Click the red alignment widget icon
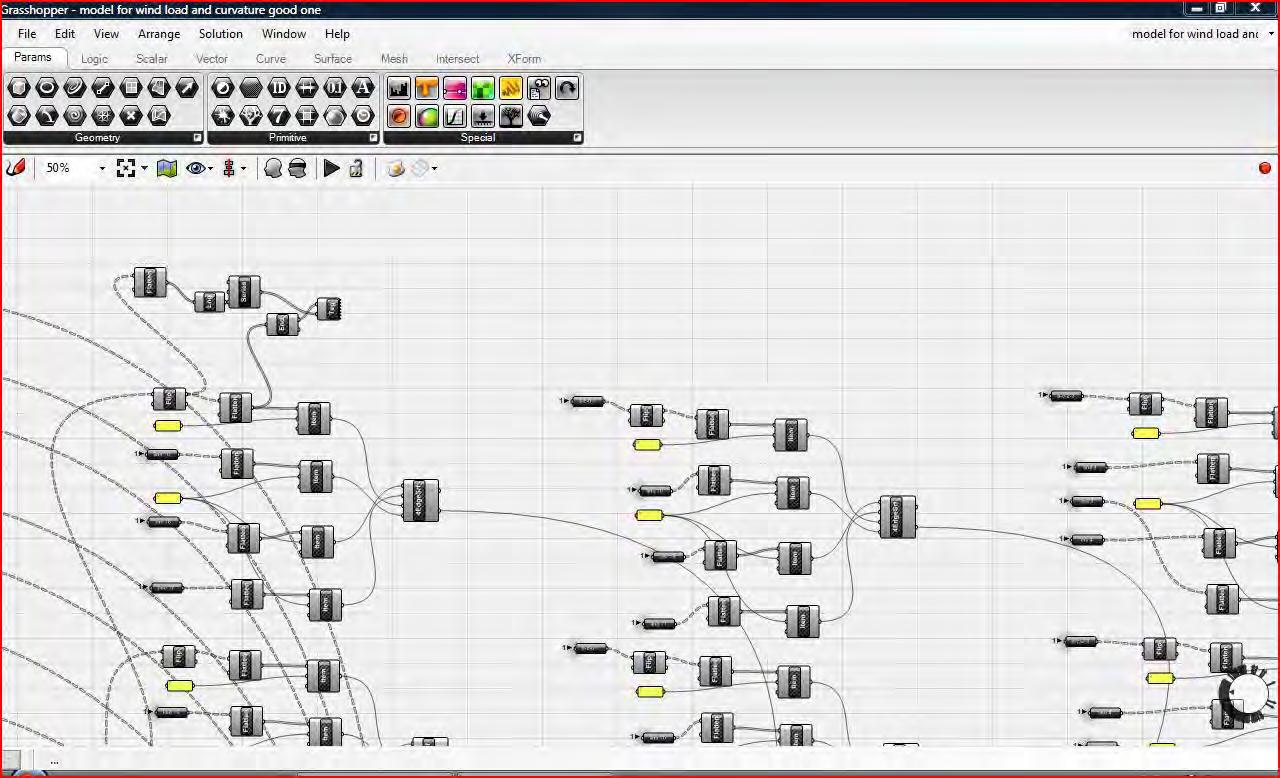The width and height of the screenshot is (1280, 778). [x=229, y=168]
